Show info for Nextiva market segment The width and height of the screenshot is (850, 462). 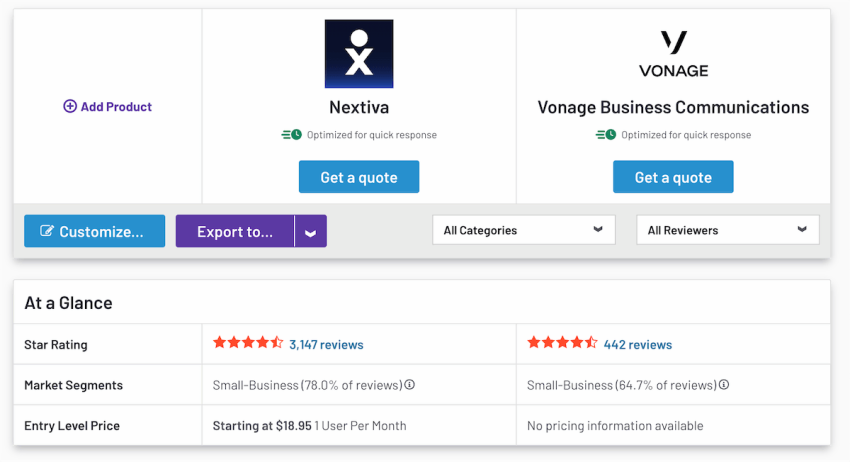pyautogui.click(x=410, y=384)
